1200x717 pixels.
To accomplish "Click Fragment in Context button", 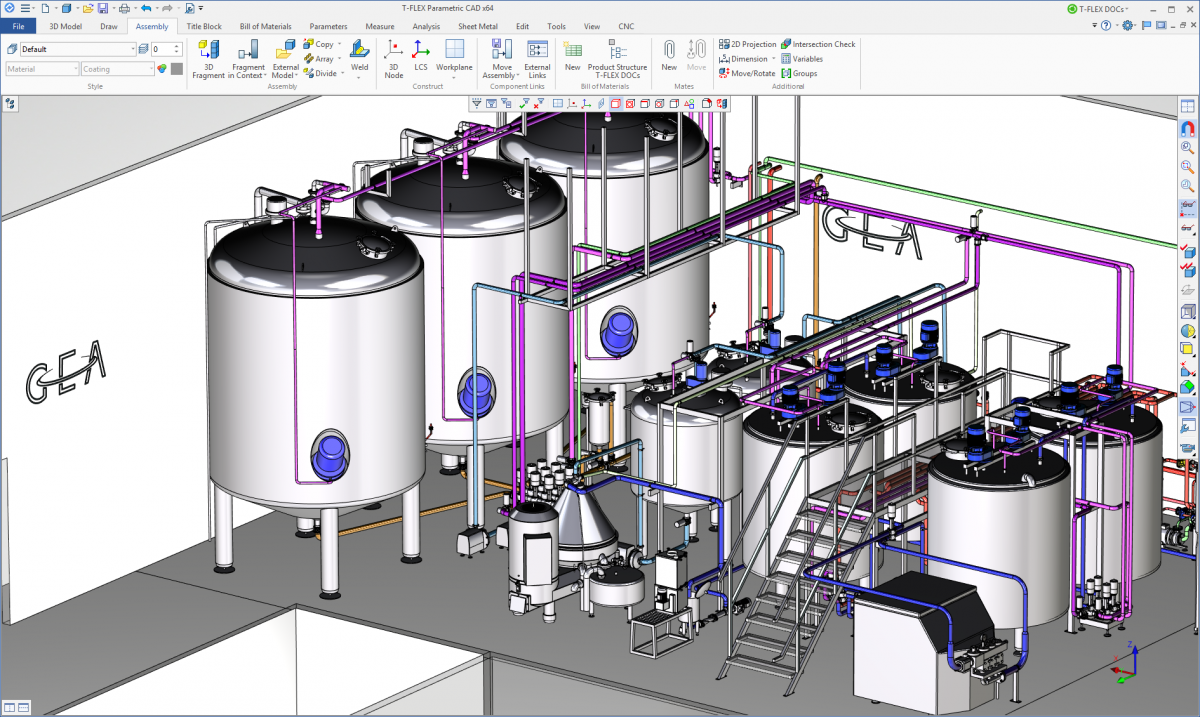I will (x=248, y=59).
